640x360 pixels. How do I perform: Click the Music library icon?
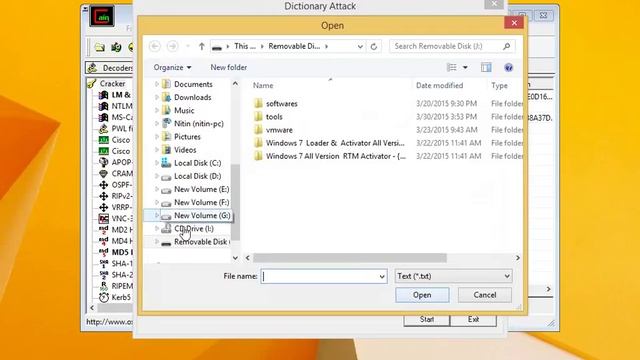coord(166,110)
